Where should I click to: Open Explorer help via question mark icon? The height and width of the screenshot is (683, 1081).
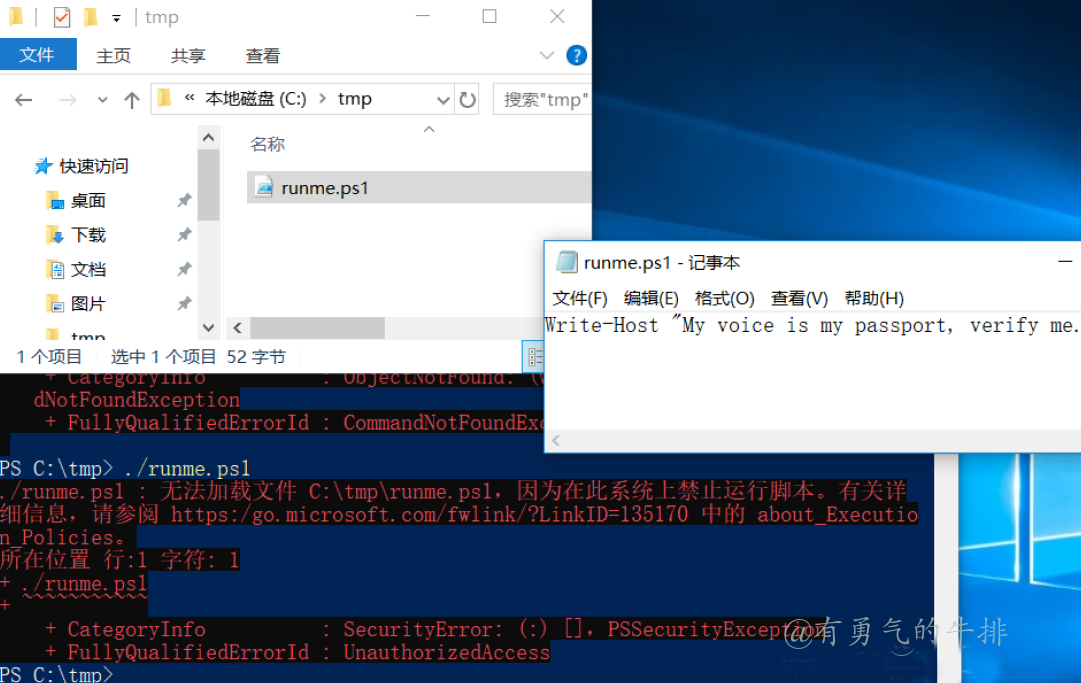pyautogui.click(x=577, y=55)
